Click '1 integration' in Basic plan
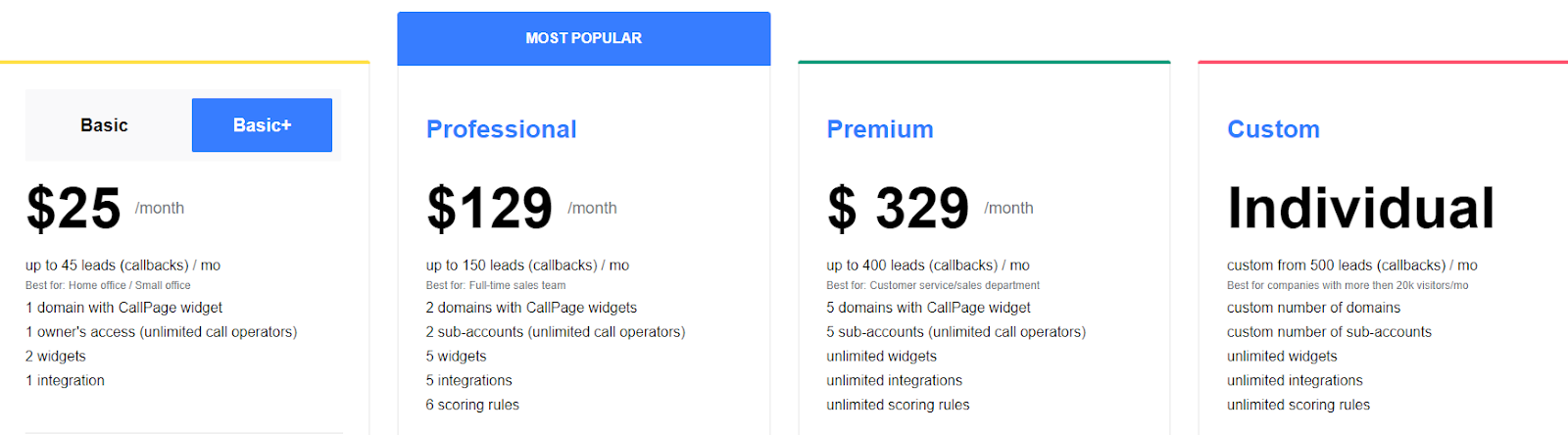Screen dimensions: 1568x435 click(65, 380)
